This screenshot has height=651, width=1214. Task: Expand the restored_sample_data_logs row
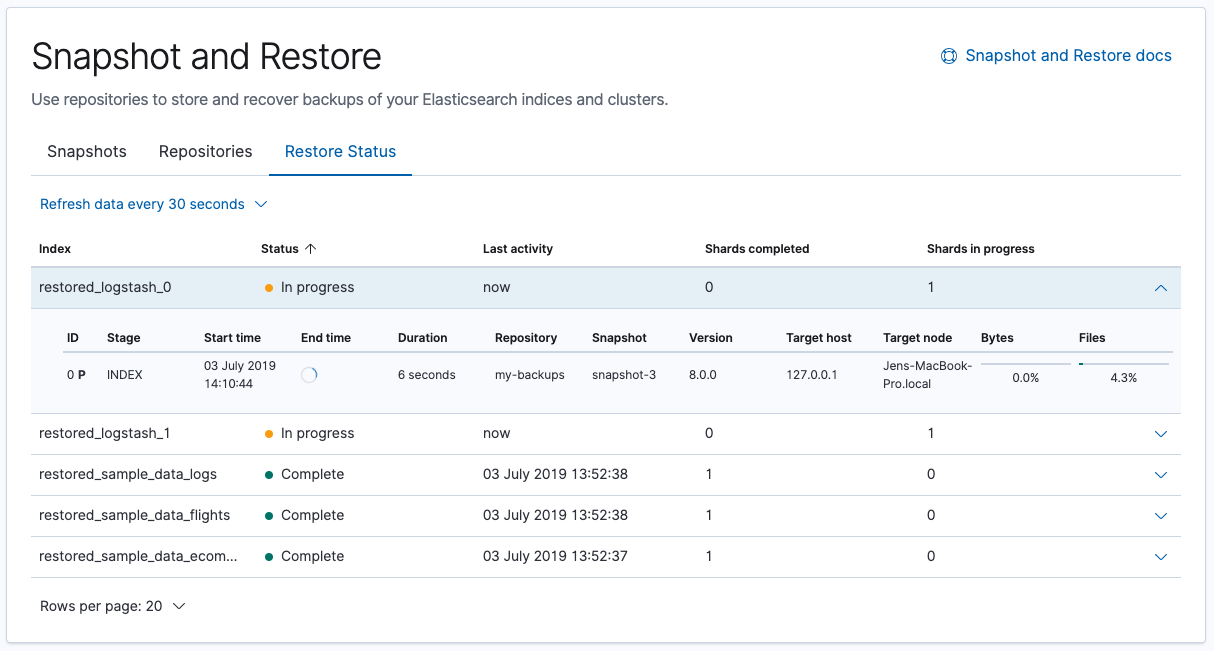pos(1160,475)
